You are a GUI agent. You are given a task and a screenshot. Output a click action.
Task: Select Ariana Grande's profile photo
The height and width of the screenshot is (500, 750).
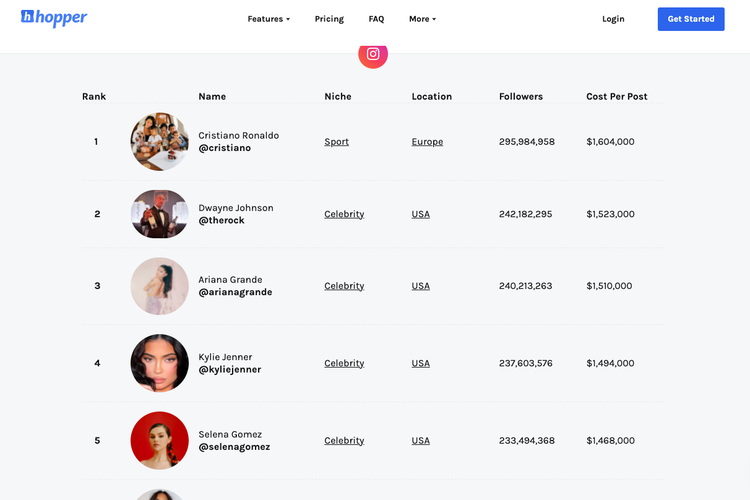pos(160,286)
